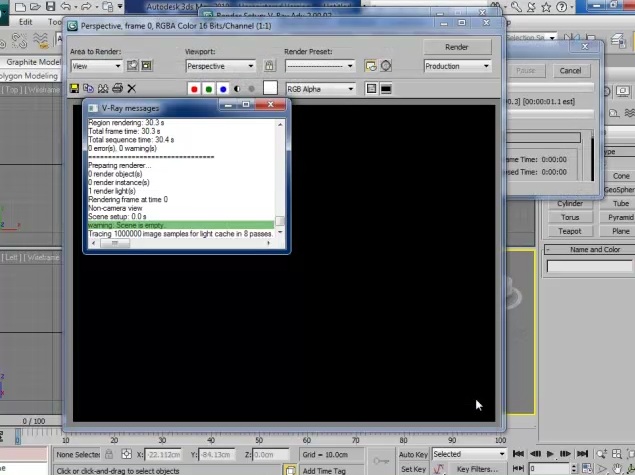Toggle the UI overlay button next to RGB Alpha

point(371,89)
